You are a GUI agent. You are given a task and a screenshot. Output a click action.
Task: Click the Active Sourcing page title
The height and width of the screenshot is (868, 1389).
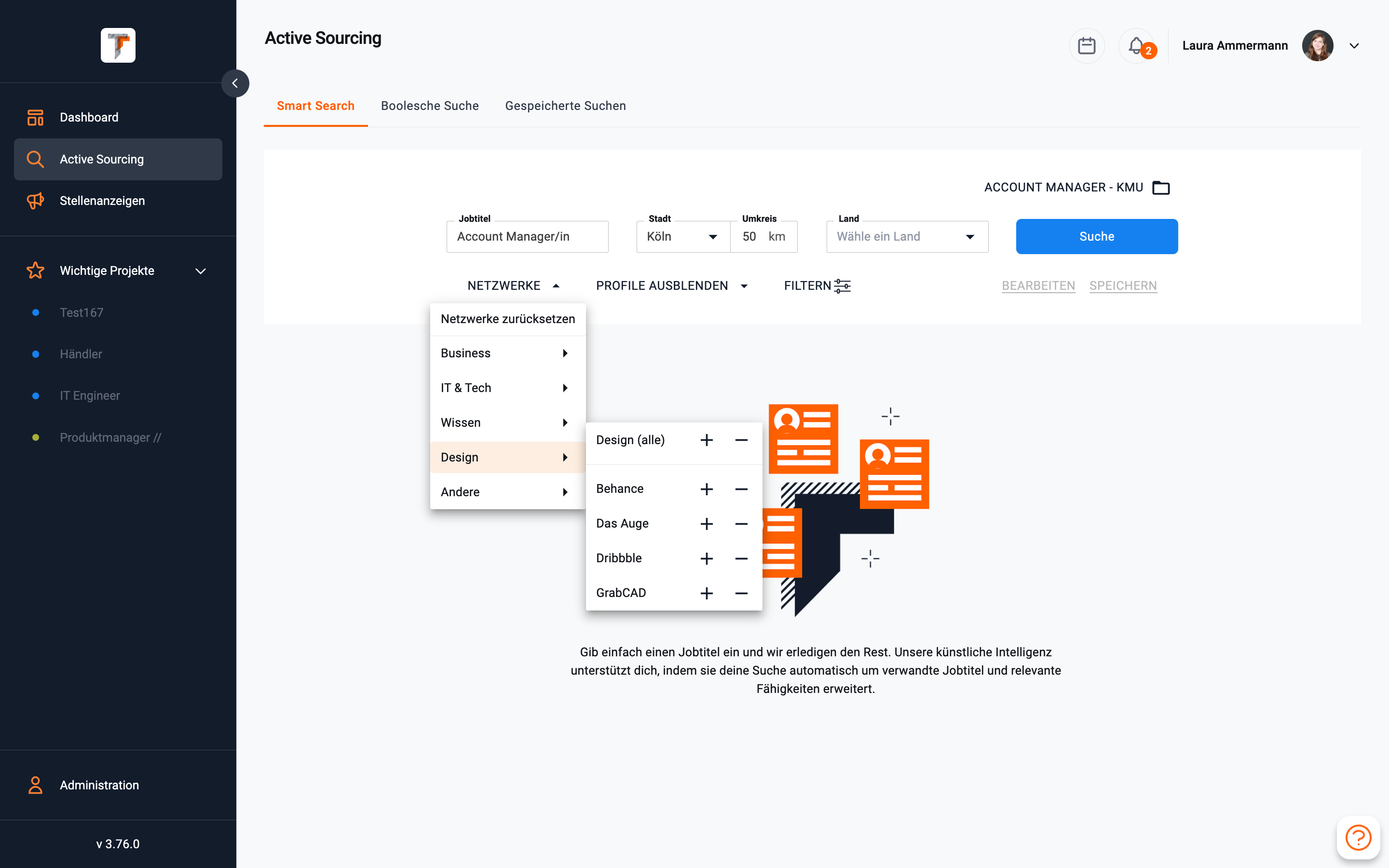point(323,38)
